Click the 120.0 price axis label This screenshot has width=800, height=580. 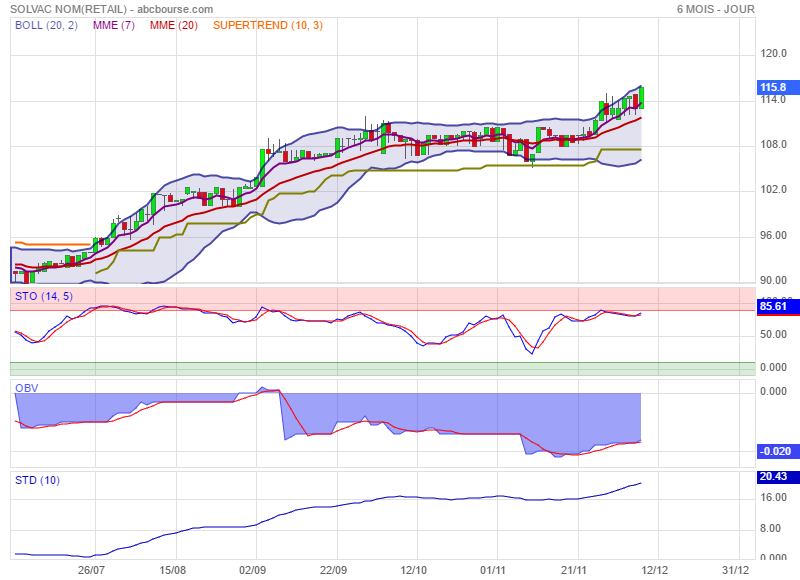[773, 54]
